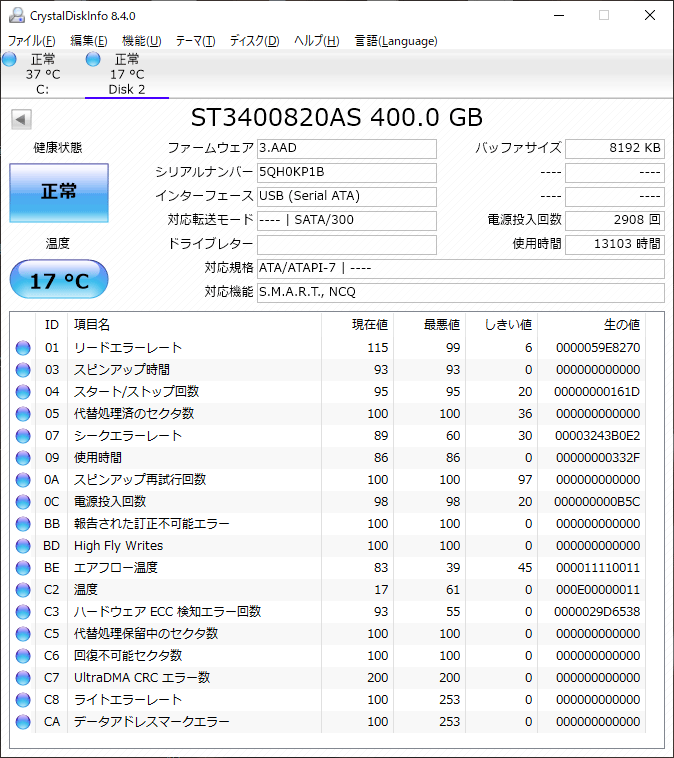Click the buffer size field 8192 KB
Image resolution: width=674 pixels, height=758 pixels.
tap(615, 148)
